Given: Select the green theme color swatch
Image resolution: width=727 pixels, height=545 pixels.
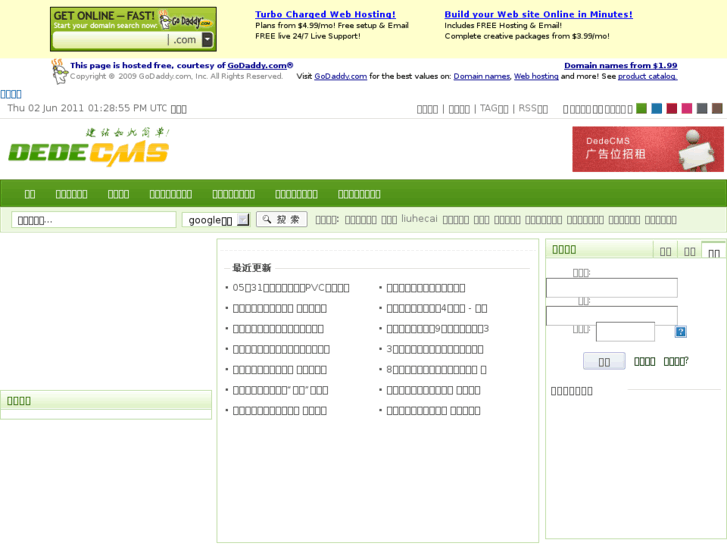Looking at the screenshot, I should pos(641,109).
